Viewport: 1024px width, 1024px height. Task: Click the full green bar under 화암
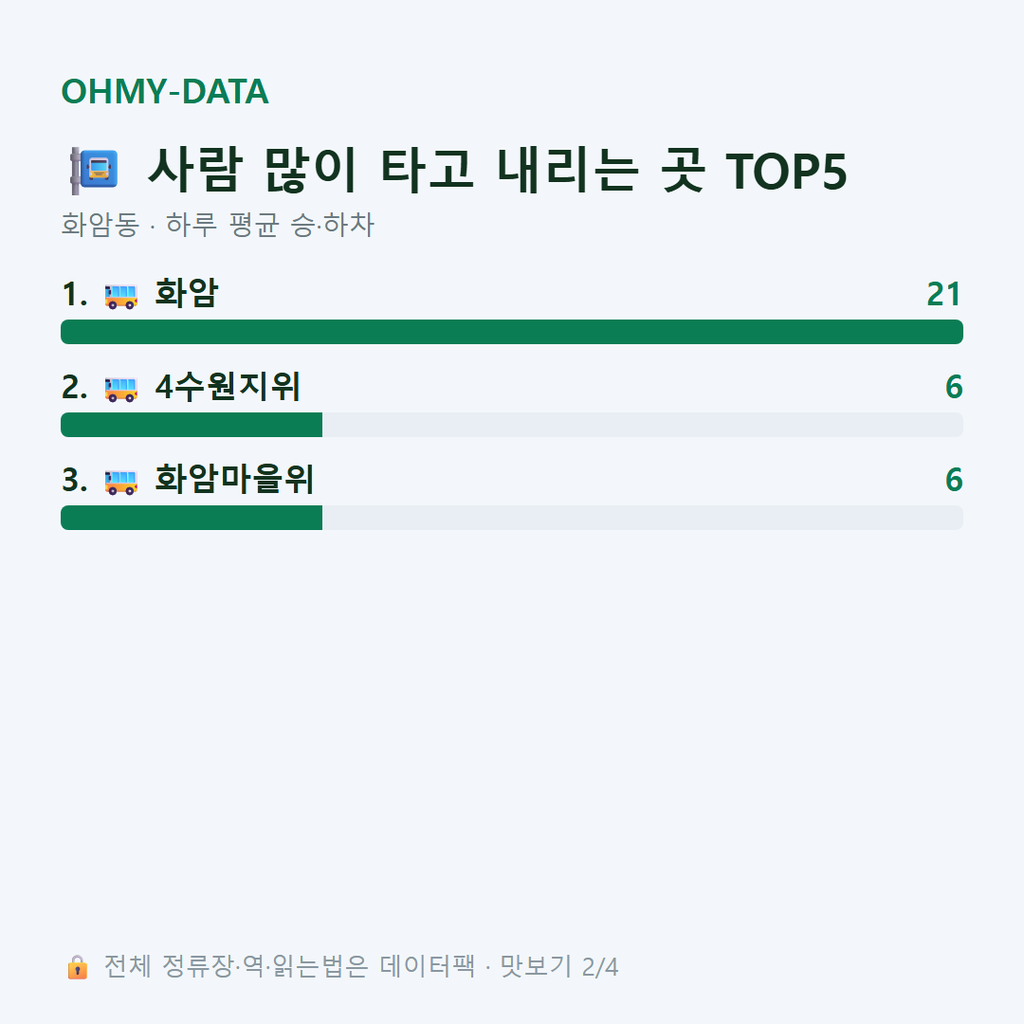(x=512, y=332)
